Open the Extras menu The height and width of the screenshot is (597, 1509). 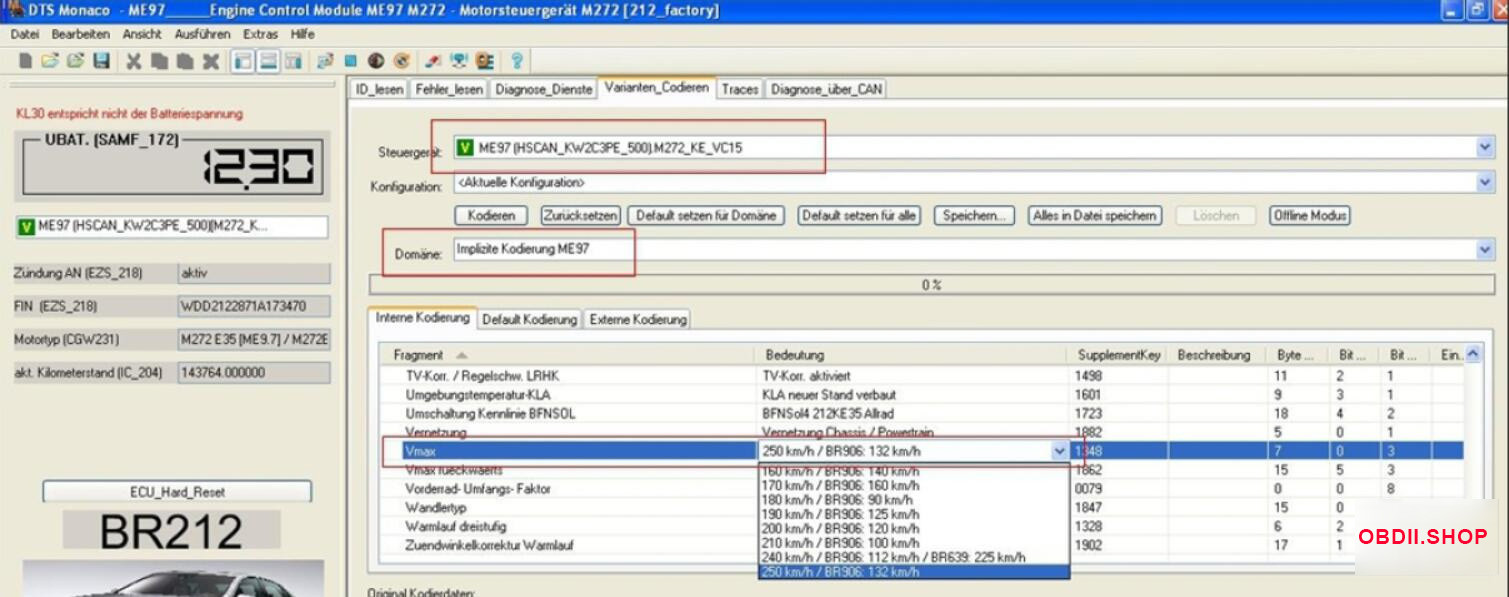click(260, 34)
